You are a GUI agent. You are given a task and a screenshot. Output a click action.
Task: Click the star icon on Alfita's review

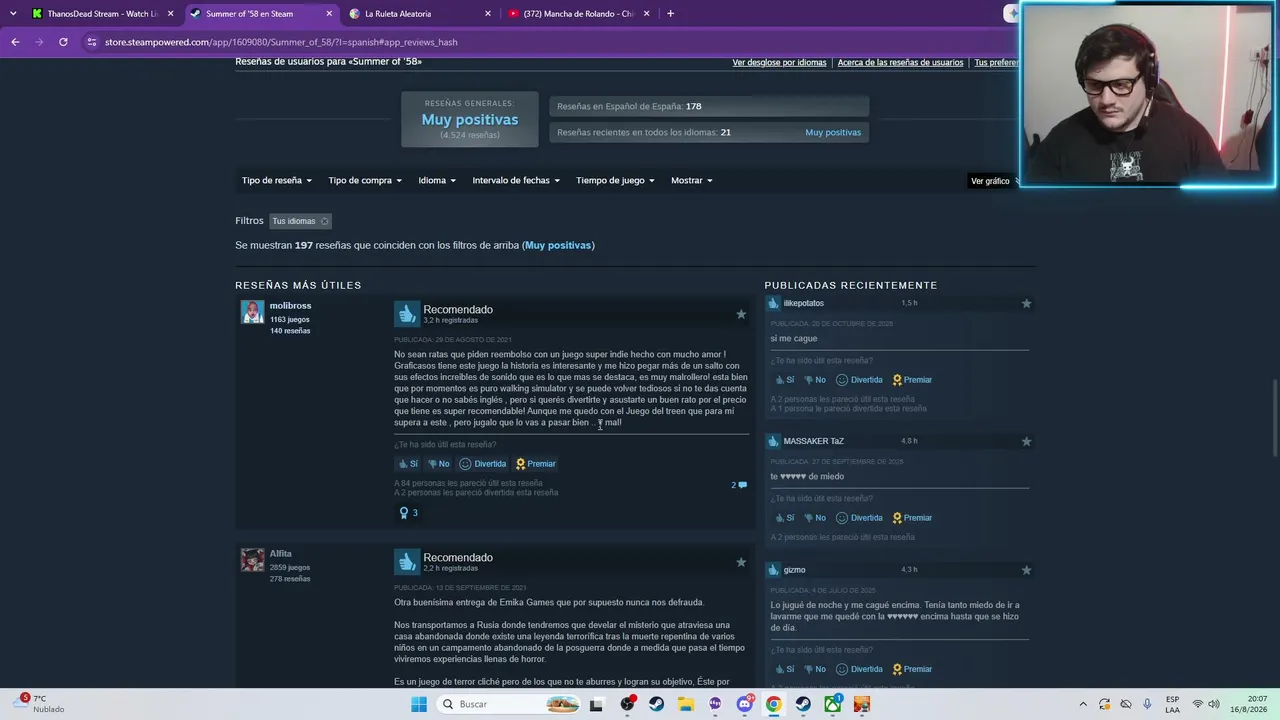coord(741,562)
